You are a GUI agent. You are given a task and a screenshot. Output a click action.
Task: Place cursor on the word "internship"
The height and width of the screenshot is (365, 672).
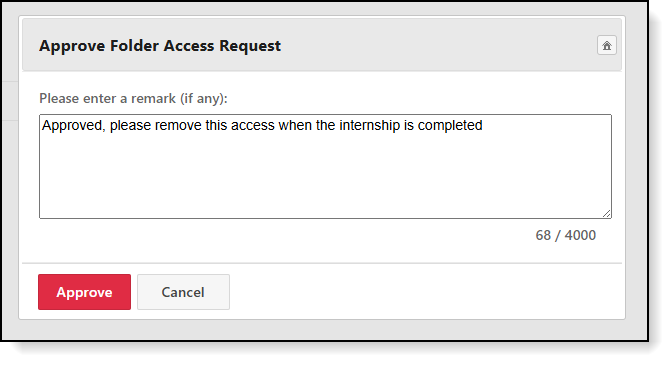pyautogui.click(x=369, y=126)
